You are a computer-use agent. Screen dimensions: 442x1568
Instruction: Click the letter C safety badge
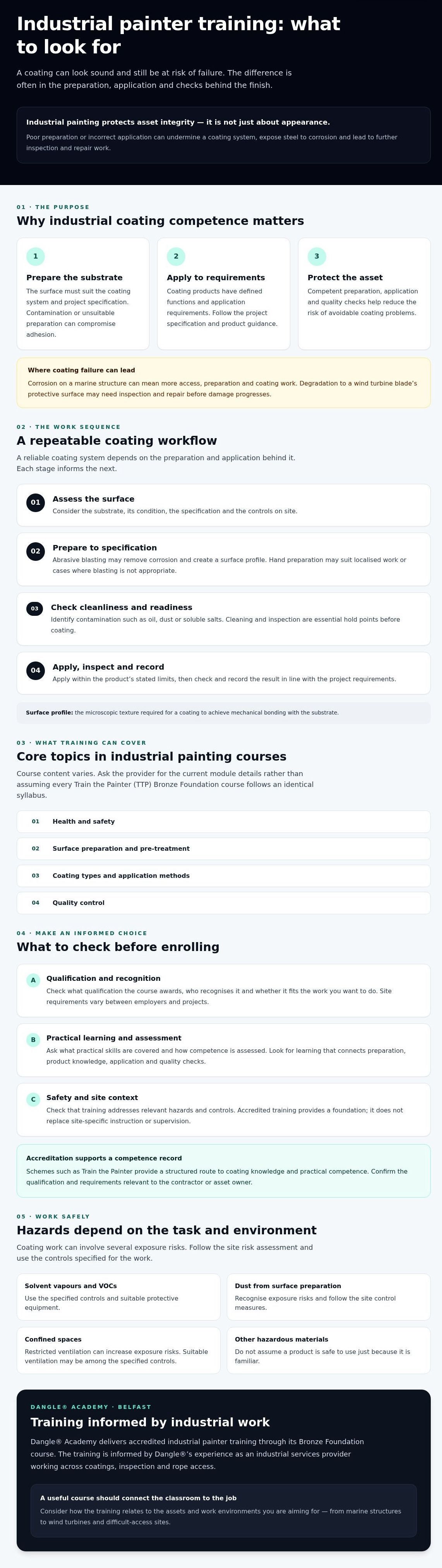34,1099
